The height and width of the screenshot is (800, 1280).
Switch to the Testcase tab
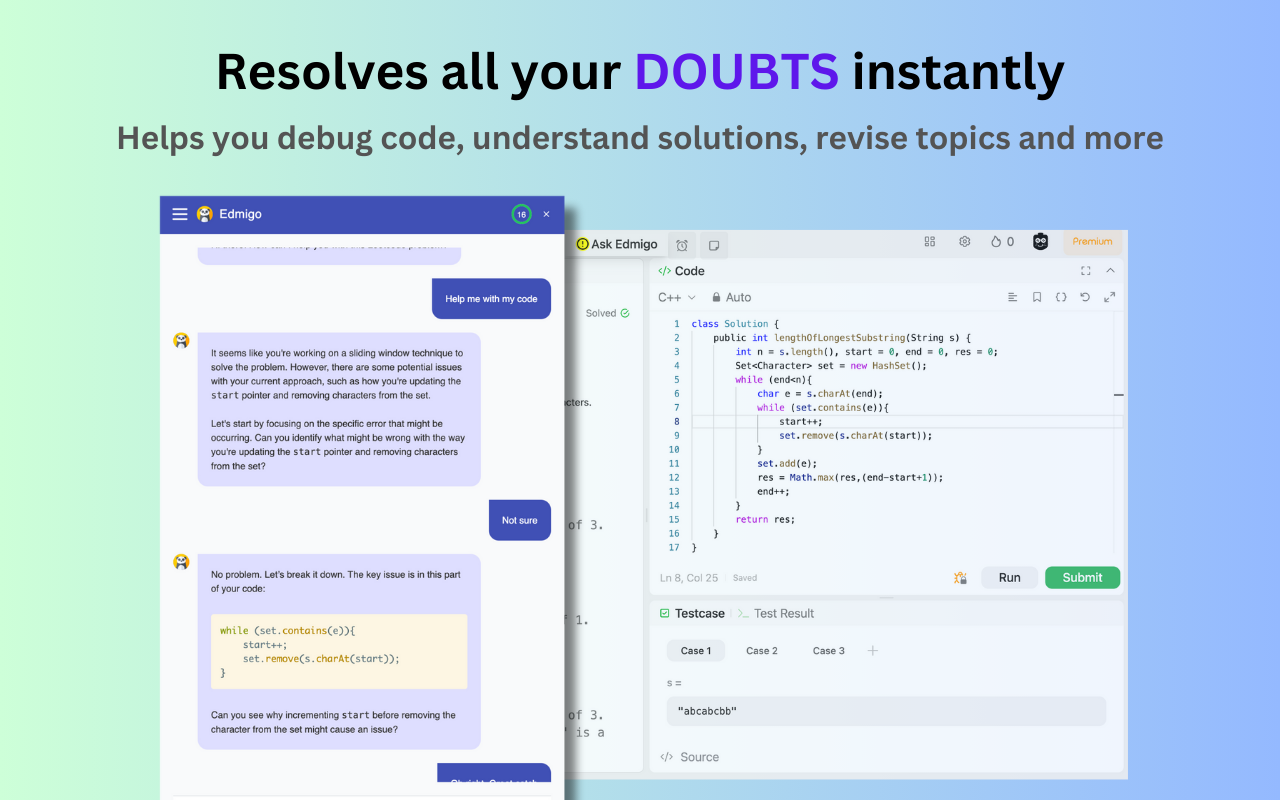(691, 613)
